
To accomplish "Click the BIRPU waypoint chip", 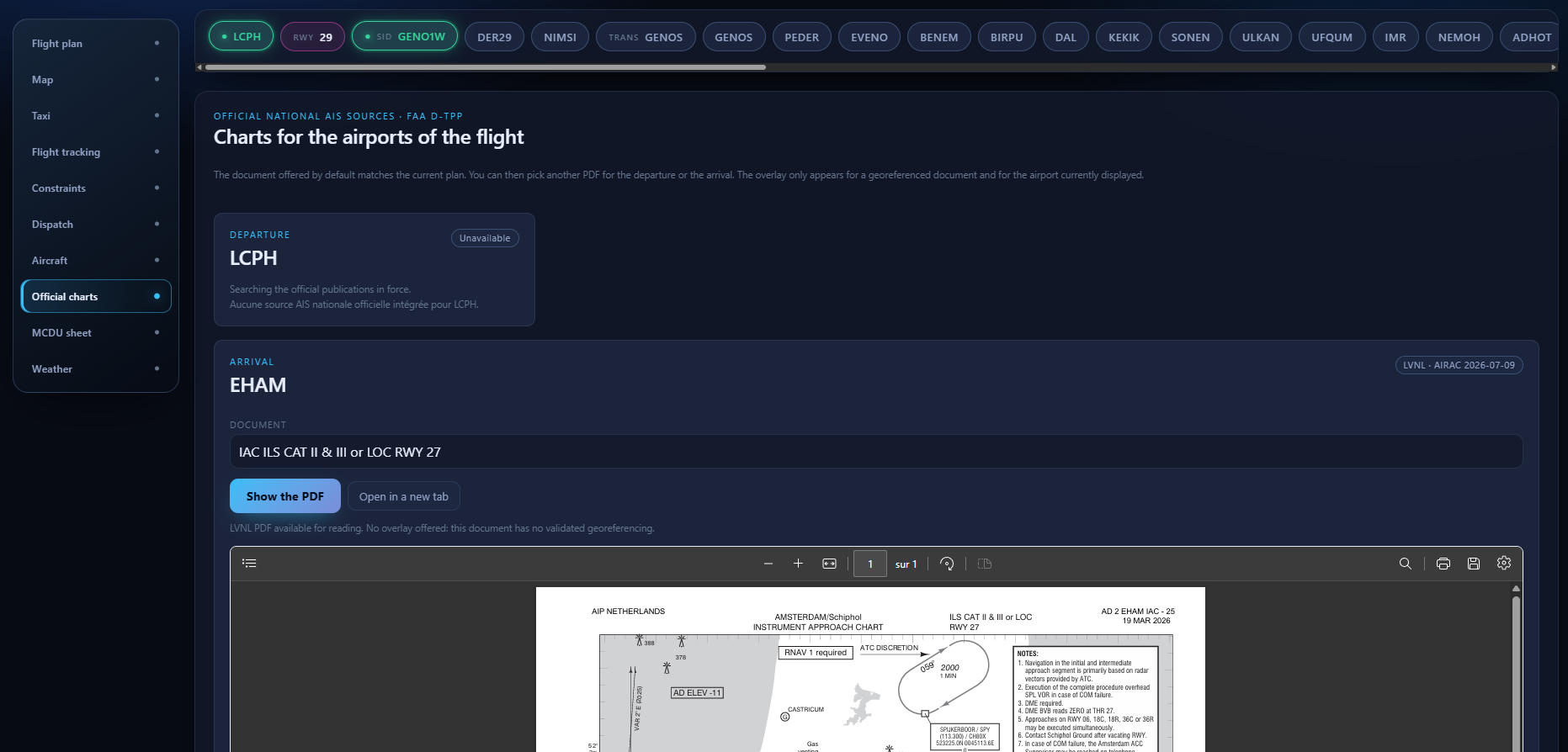I will pyautogui.click(x=1007, y=37).
